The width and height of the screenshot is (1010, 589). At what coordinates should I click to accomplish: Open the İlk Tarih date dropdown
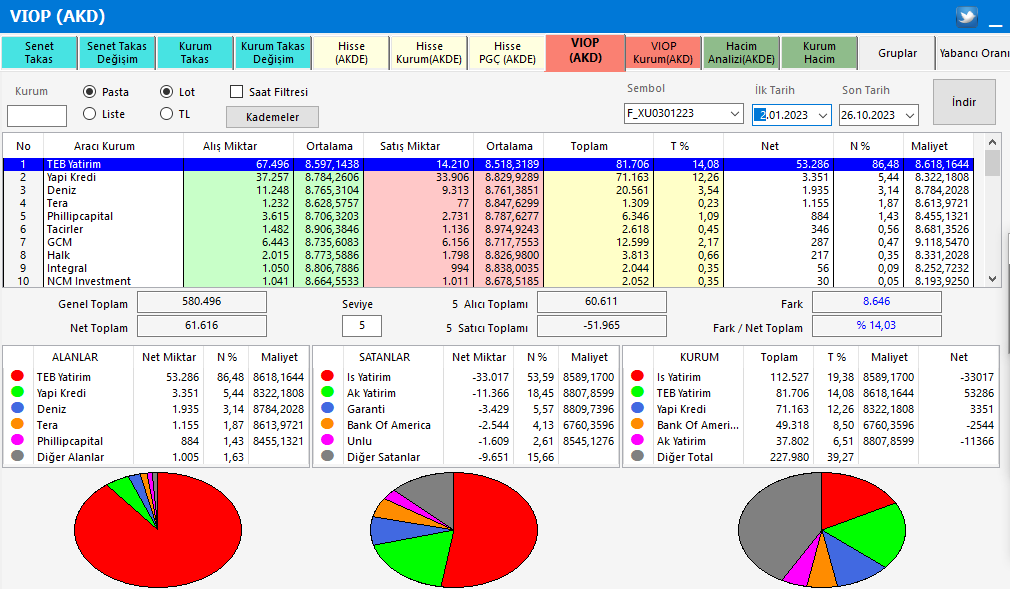tap(823, 115)
